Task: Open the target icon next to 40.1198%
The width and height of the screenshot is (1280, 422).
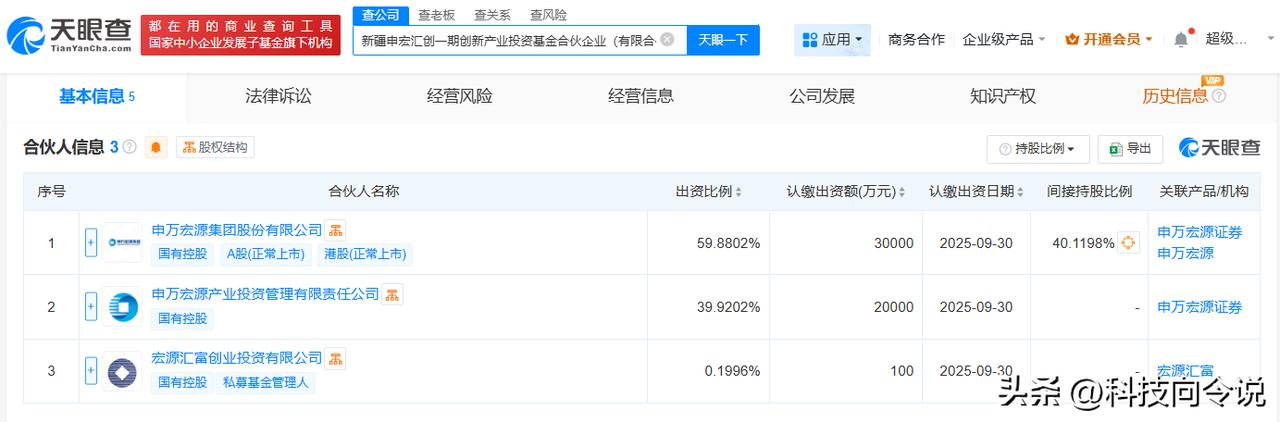Action: coord(1128,242)
